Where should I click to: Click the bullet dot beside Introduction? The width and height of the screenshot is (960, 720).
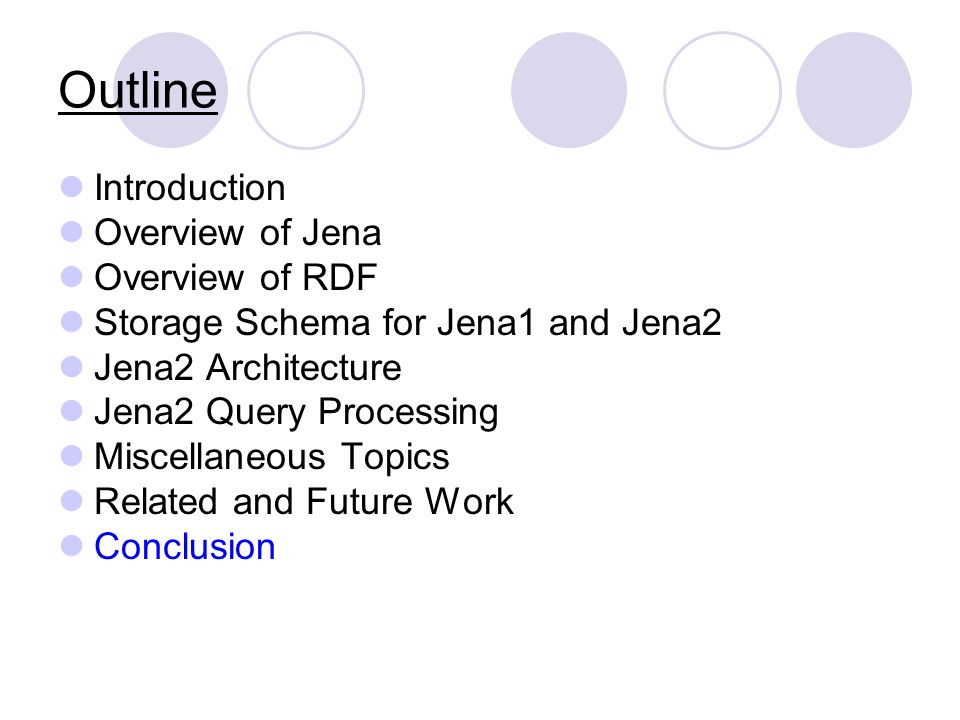click(x=72, y=187)
